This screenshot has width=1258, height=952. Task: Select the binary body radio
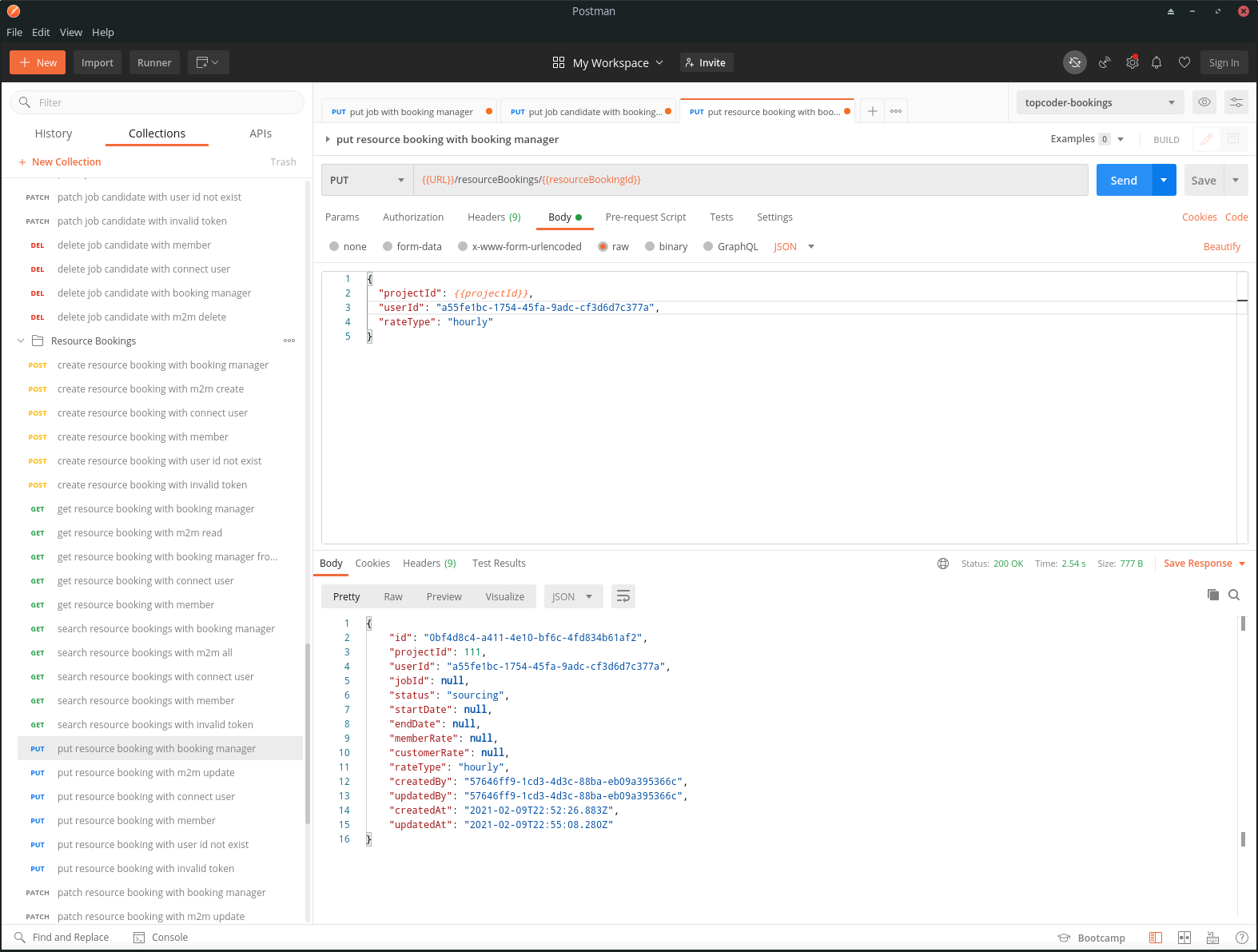point(650,246)
